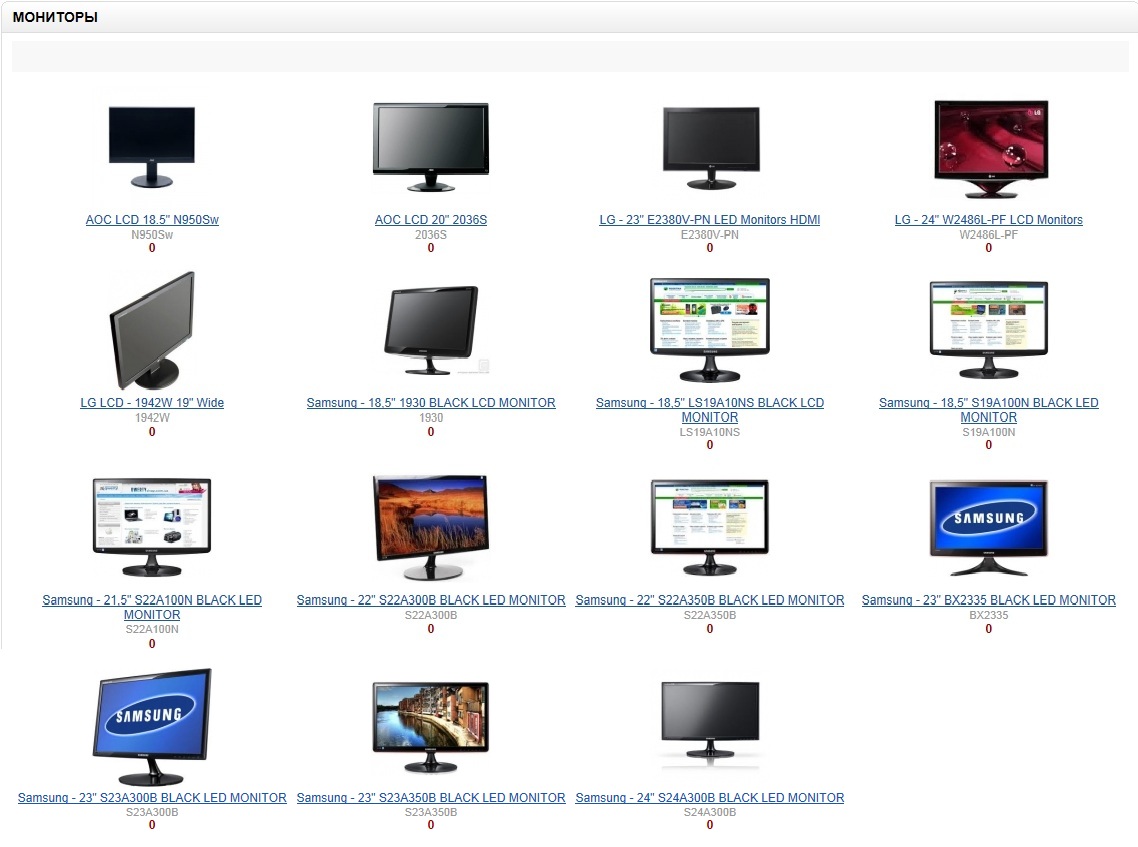
Task: Open Samsung 22" S22A300B BLACK LED MONITOR link
Action: (x=430, y=600)
